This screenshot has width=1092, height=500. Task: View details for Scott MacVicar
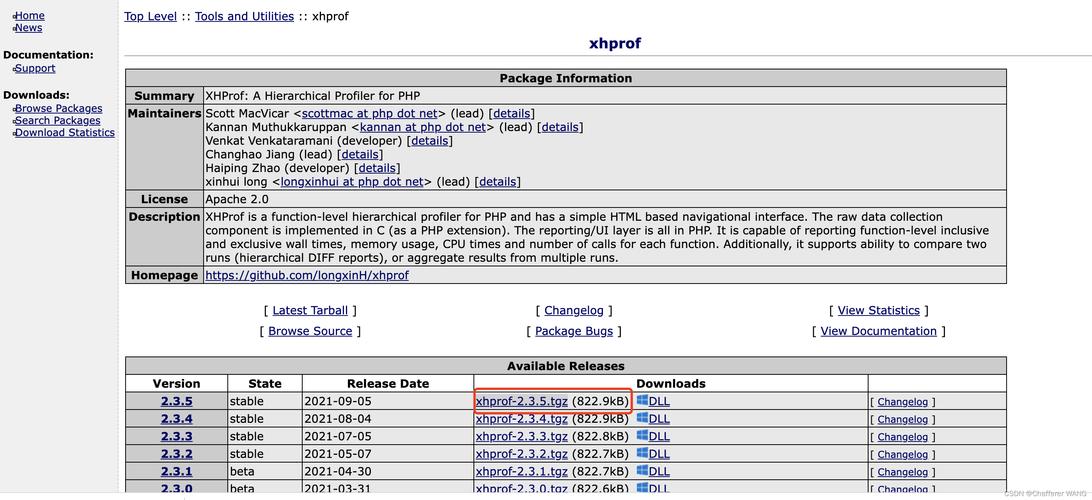click(x=512, y=114)
